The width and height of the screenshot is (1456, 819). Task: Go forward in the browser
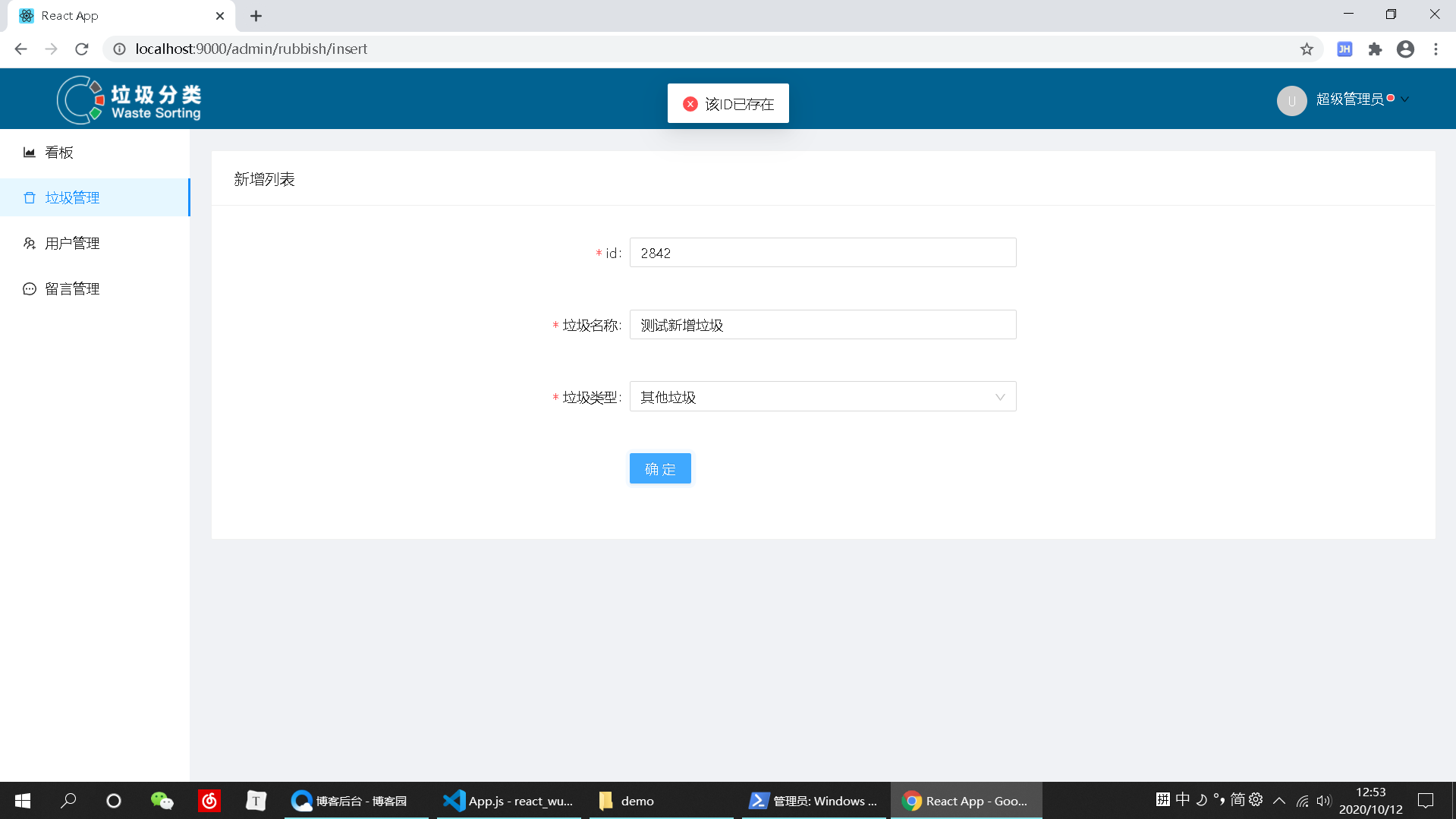(x=51, y=49)
